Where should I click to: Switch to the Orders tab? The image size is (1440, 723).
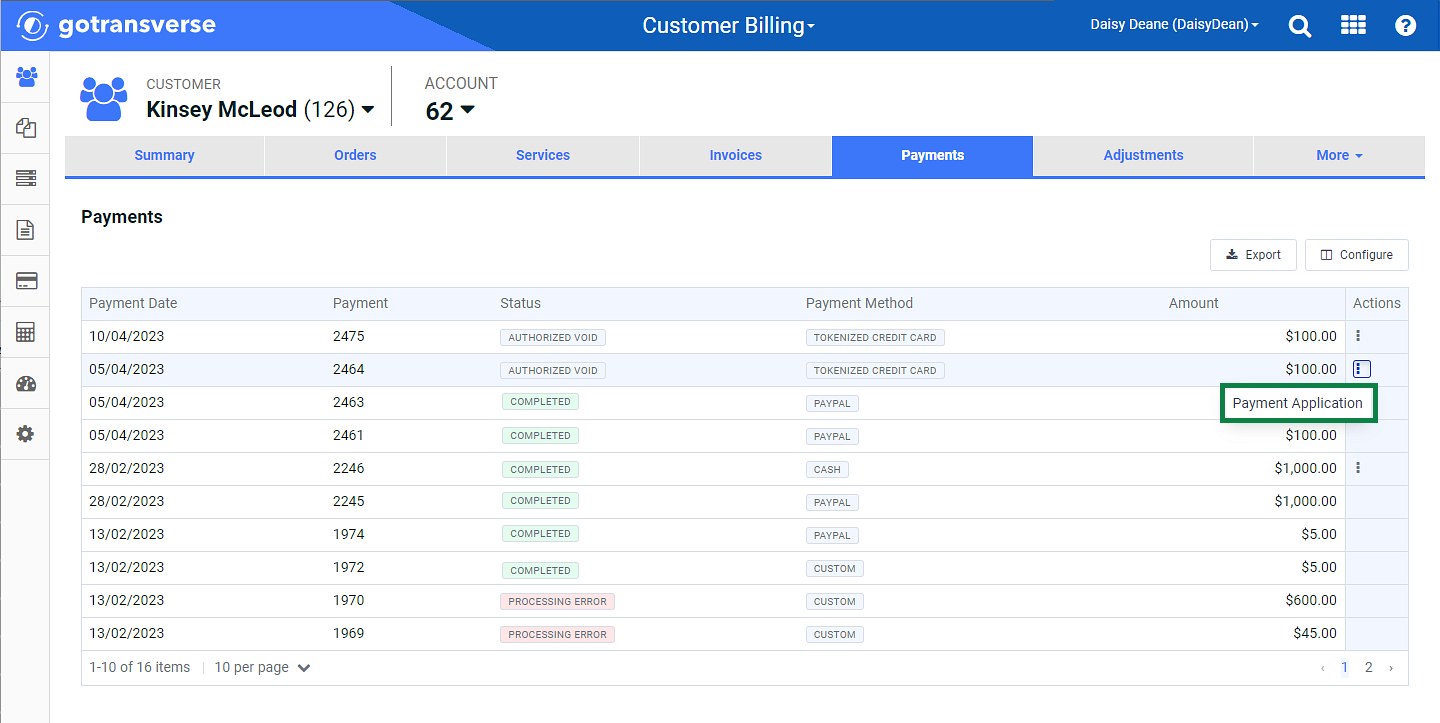355,155
